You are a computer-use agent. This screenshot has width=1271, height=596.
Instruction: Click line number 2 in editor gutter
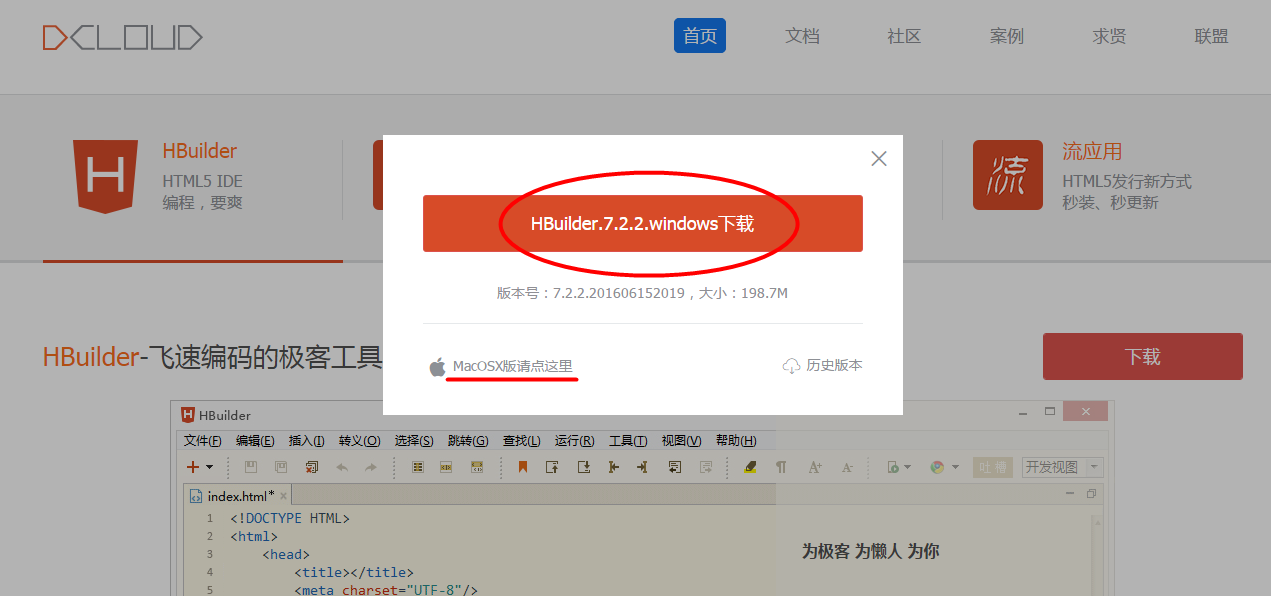[x=210, y=536]
